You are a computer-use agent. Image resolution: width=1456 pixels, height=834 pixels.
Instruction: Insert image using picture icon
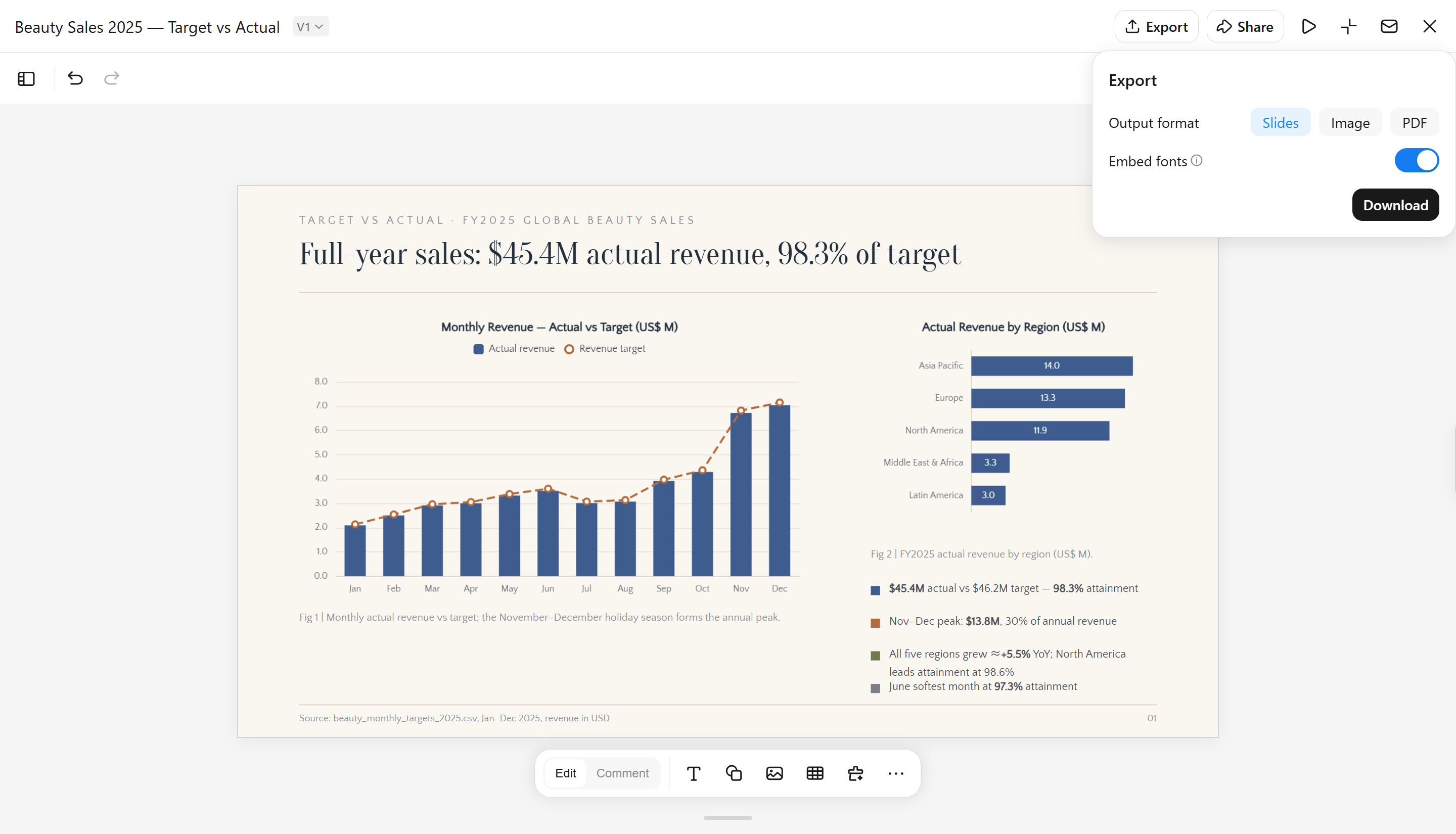coord(775,773)
